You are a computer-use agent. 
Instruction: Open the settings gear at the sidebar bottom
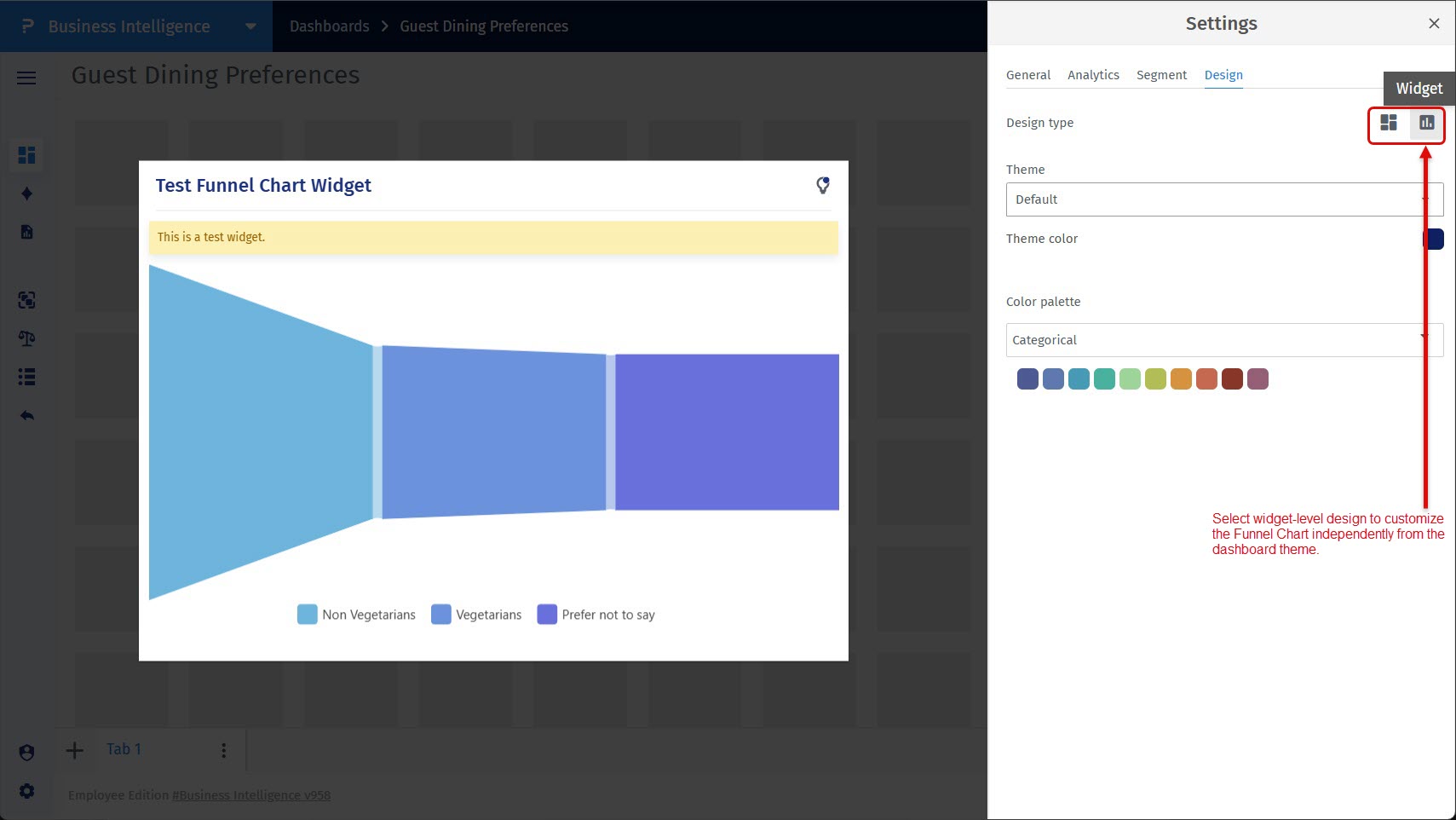point(26,790)
